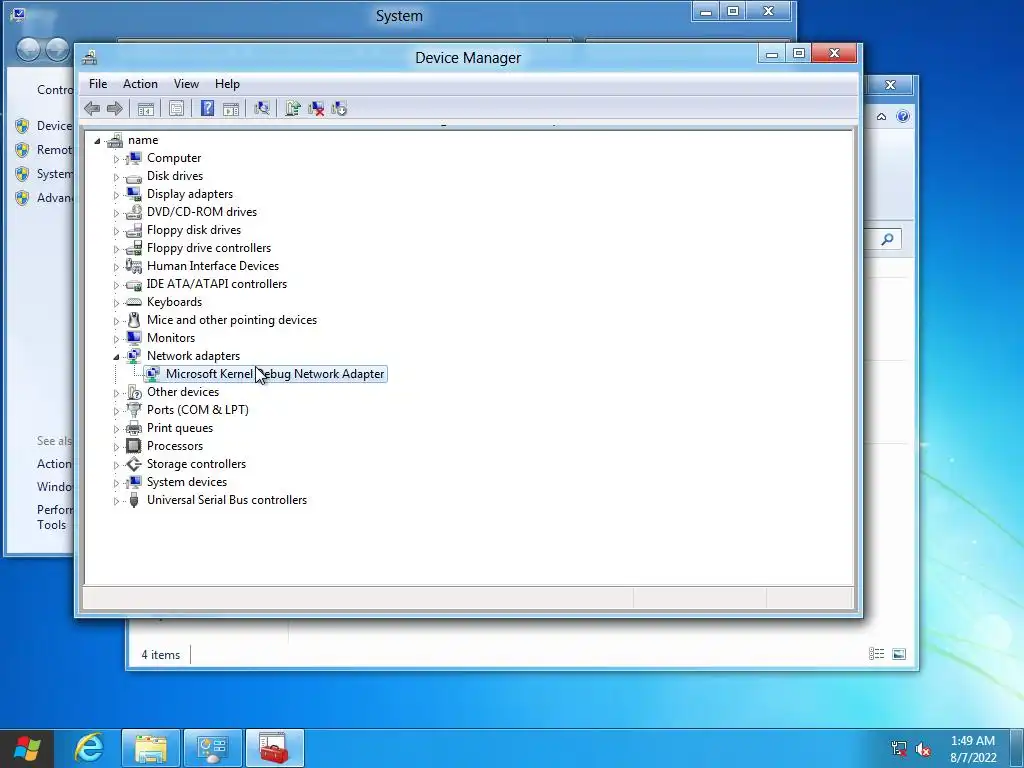
Task: Select 'DVD/CD-ROM drives' tree label
Action: click(x=202, y=212)
